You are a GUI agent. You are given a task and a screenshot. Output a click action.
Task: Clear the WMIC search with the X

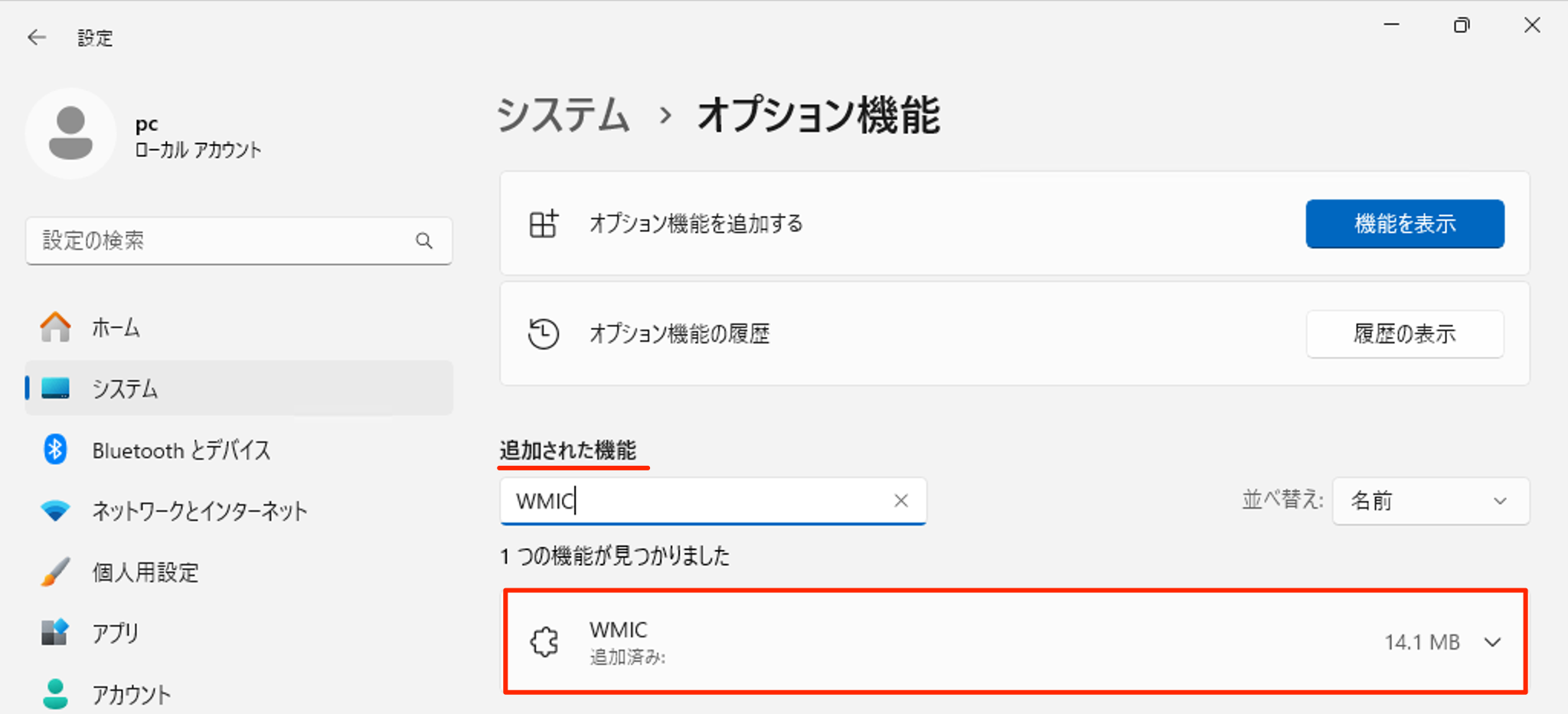coord(900,501)
